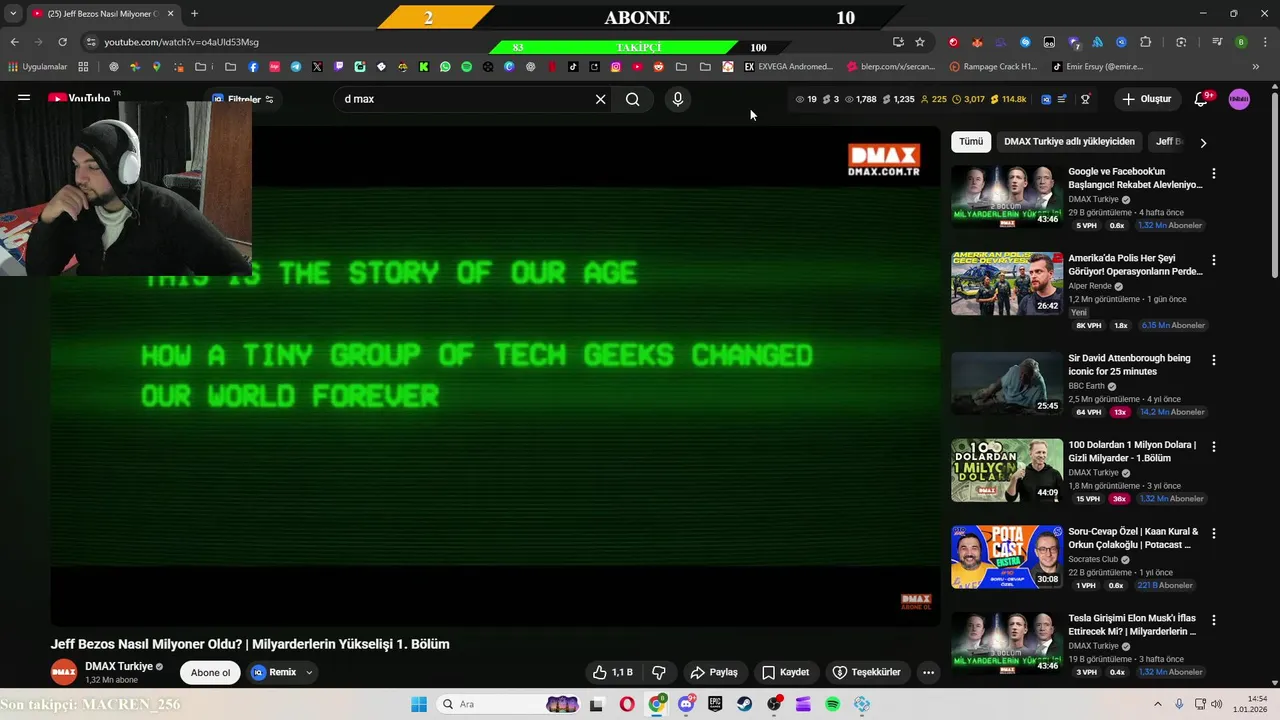Open options for Tesla Girişimi video
The image size is (1280, 720).
click(1214, 619)
